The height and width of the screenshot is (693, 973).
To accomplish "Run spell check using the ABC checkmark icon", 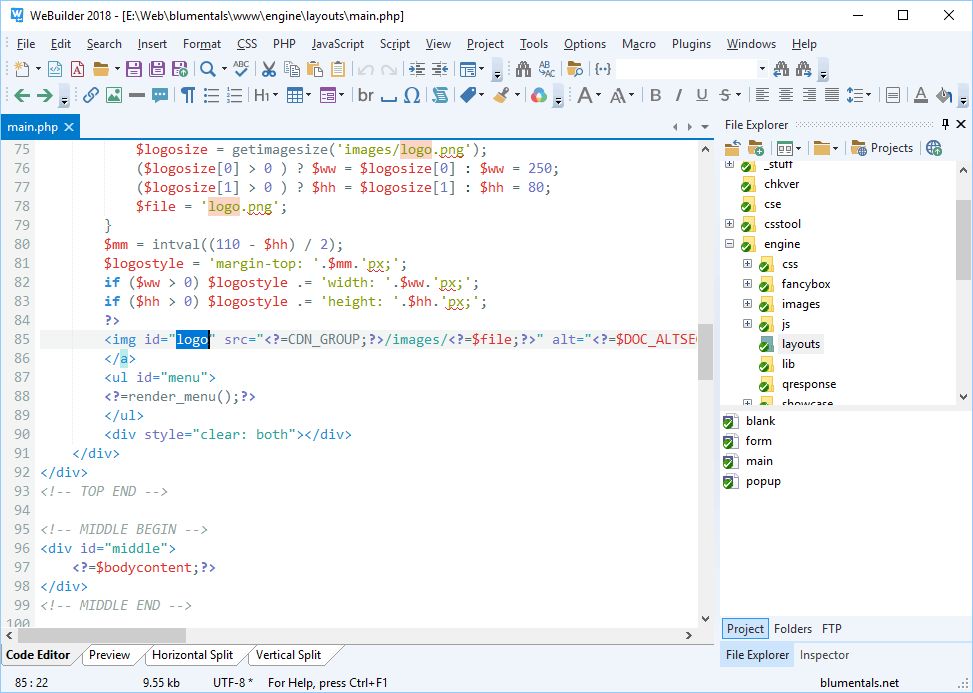I will click(241, 69).
